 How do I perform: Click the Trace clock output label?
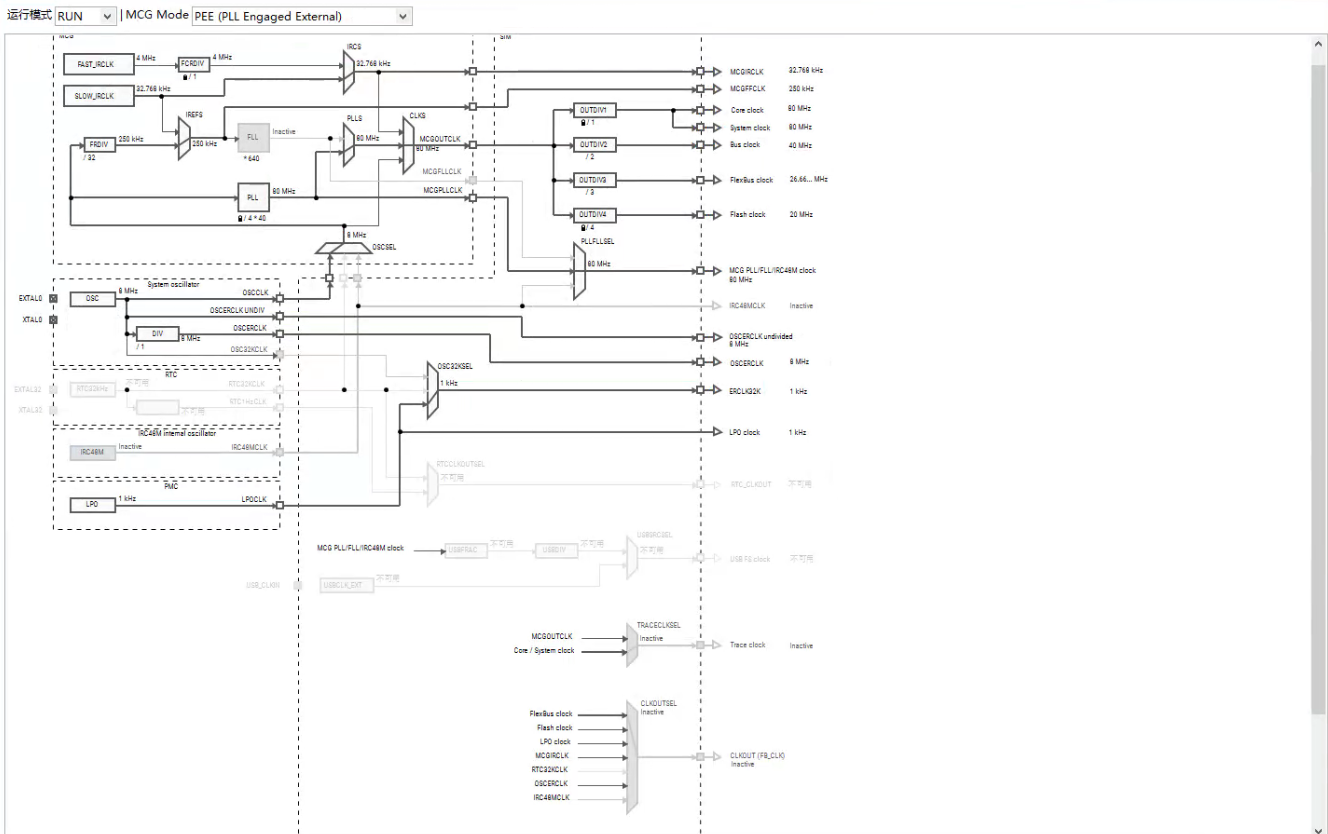pyautogui.click(x=748, y=645)
